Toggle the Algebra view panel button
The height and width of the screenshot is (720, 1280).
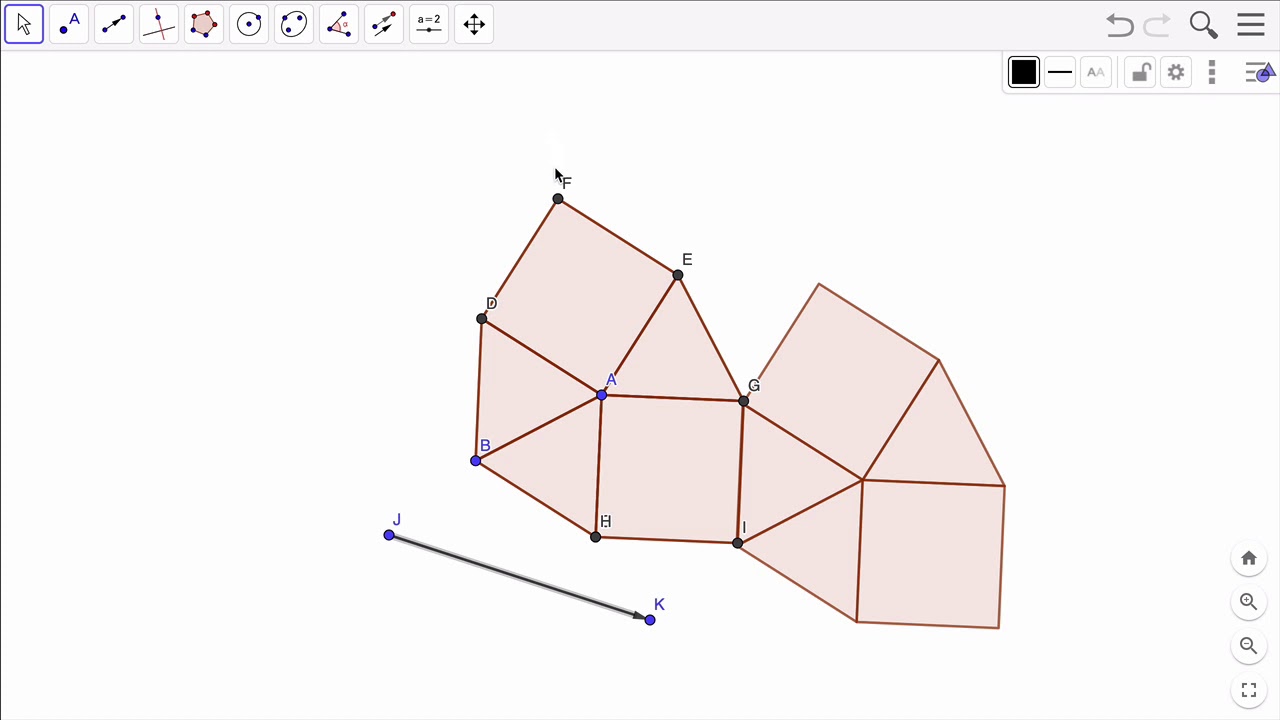pyautogui.click(x=1259, y=72)
